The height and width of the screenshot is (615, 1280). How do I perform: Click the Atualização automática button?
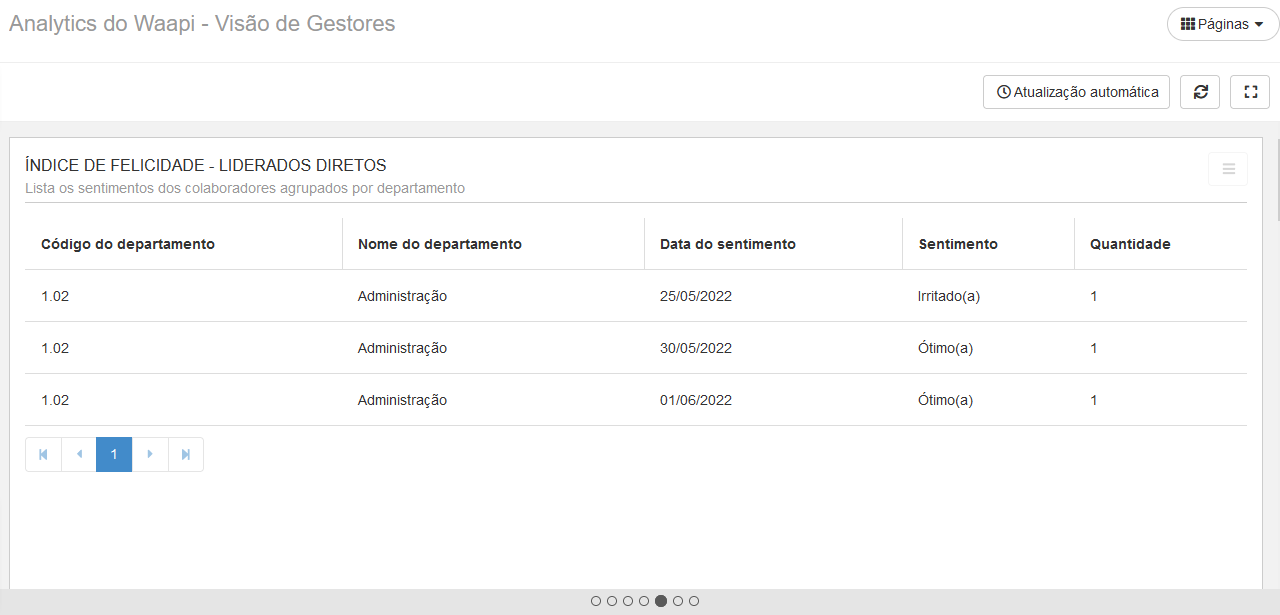[1076, 92]
